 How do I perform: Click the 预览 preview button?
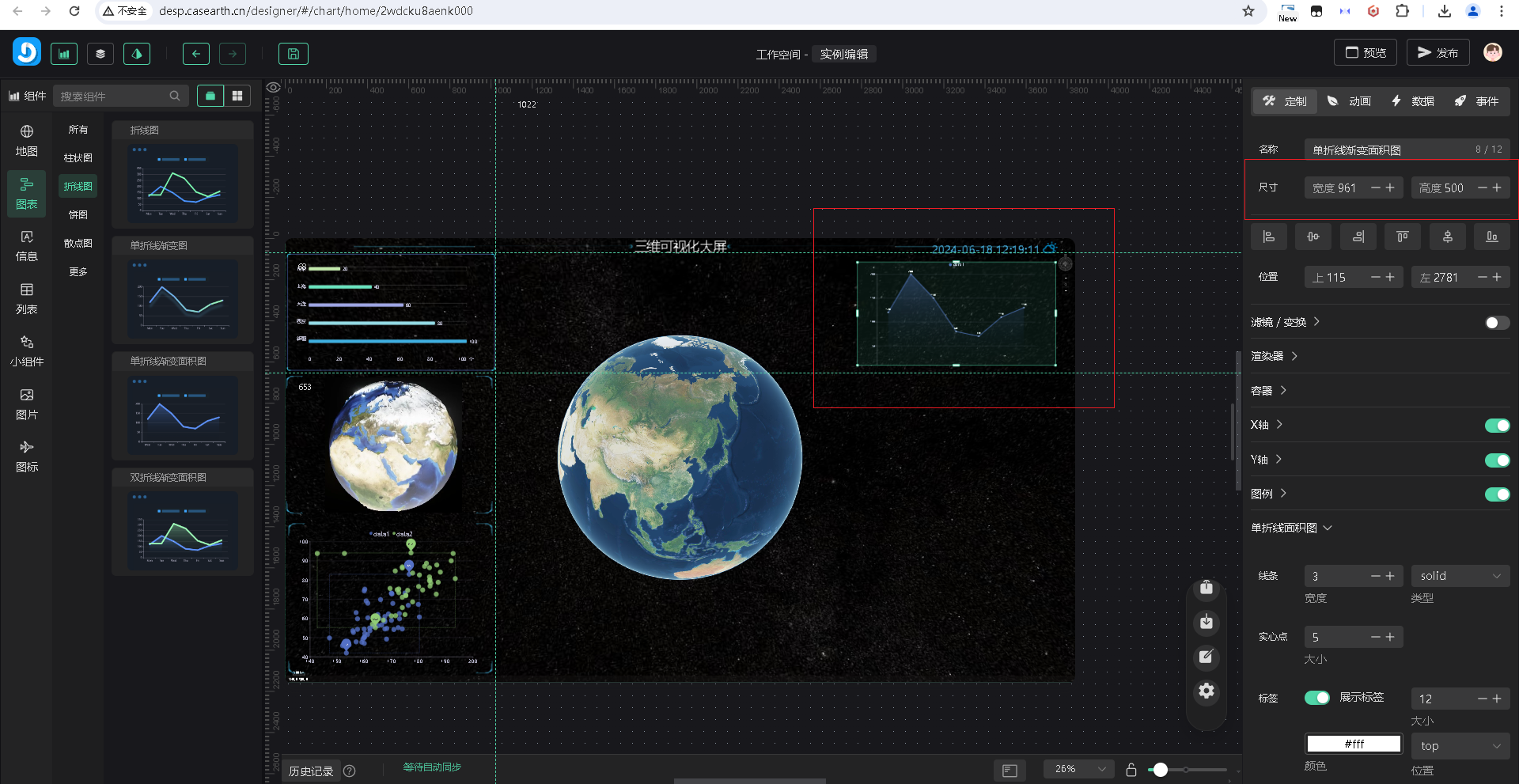coord(1366,53)
